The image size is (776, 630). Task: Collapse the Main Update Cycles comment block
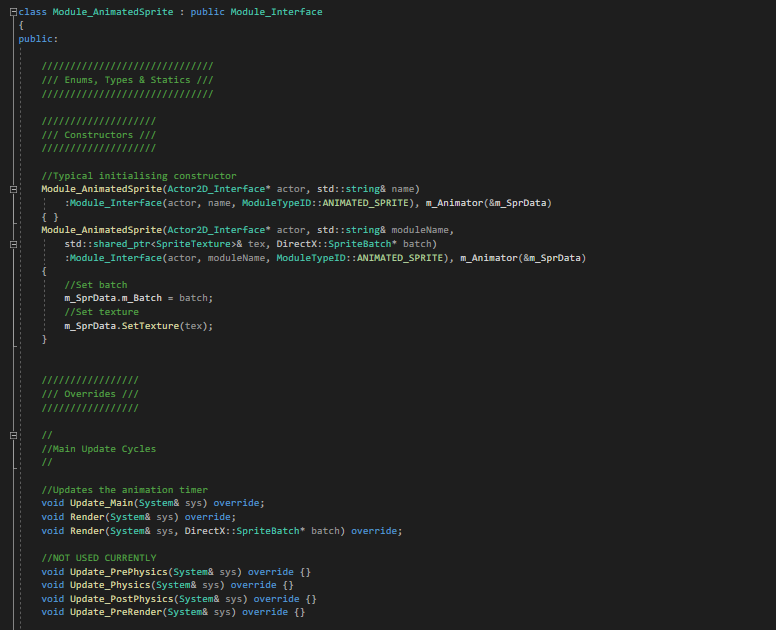(x=12, y=435)
